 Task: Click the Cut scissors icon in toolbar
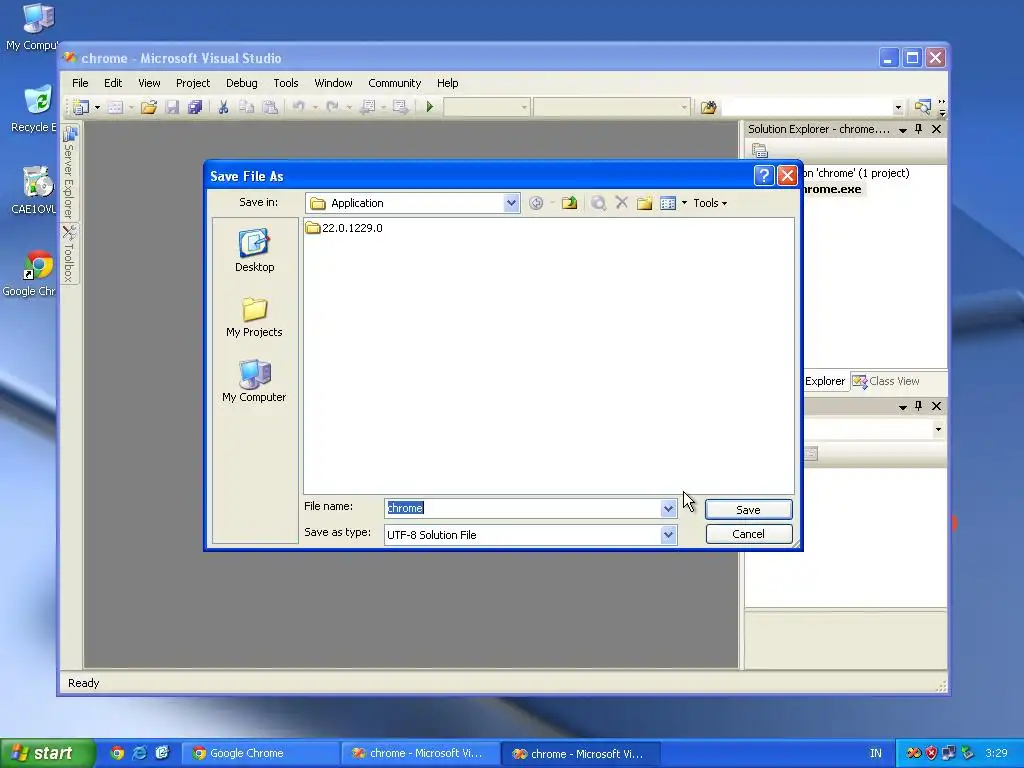pyautogui.click(x=223, y=107)
